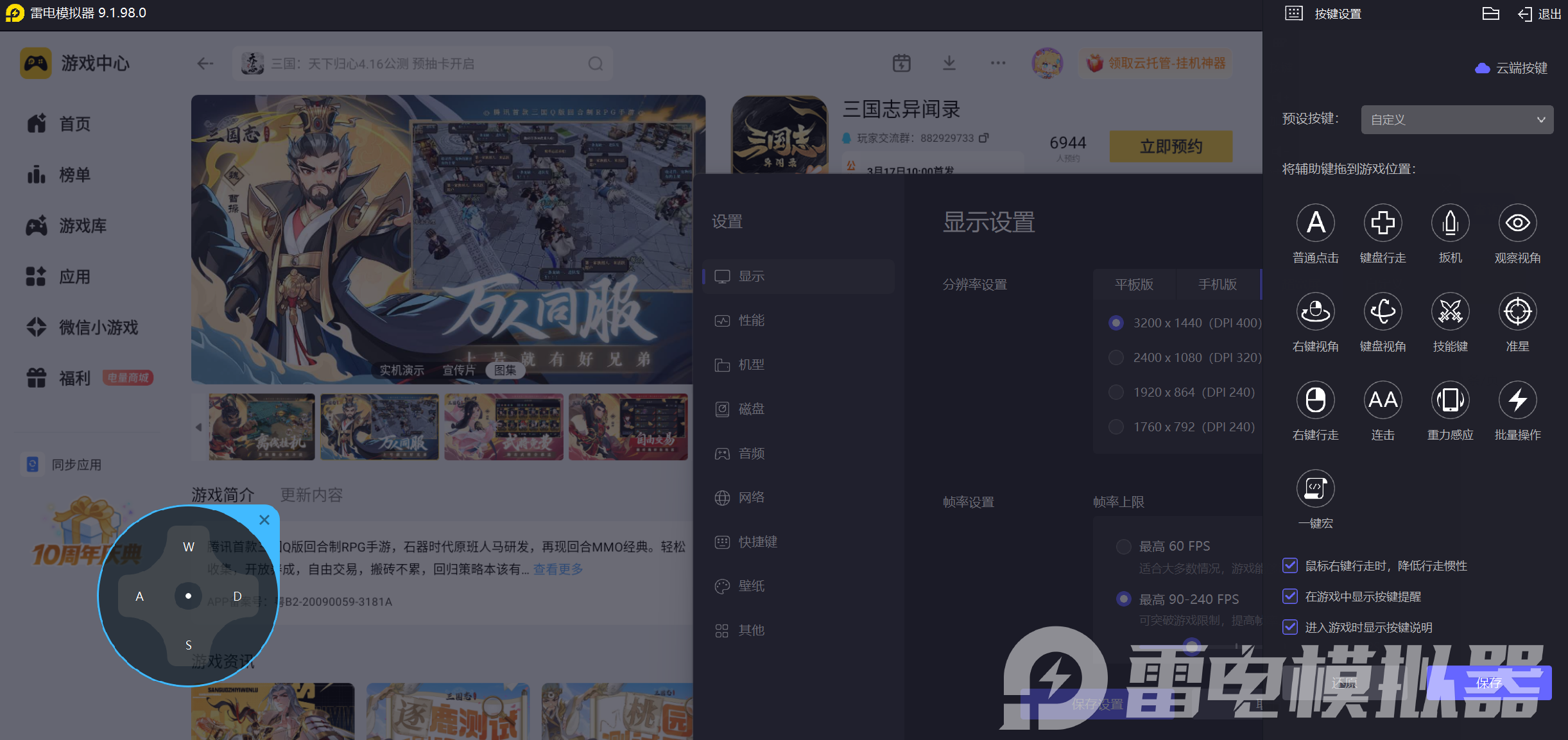Select the 一键宏 macro script icon
This screenshot has height=740, width=1568.
pos(1315,489)
